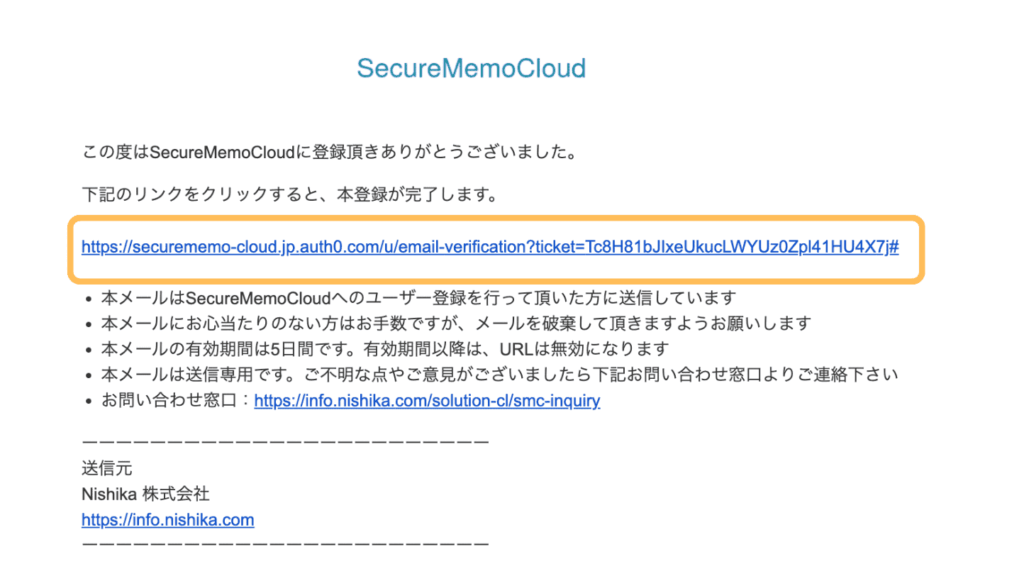Viewport: 1024px width, 586px height.
Task: Click the bullet dot beside お問い合わせ窓口
Action: pyautogui.click(x=89, y=402)
